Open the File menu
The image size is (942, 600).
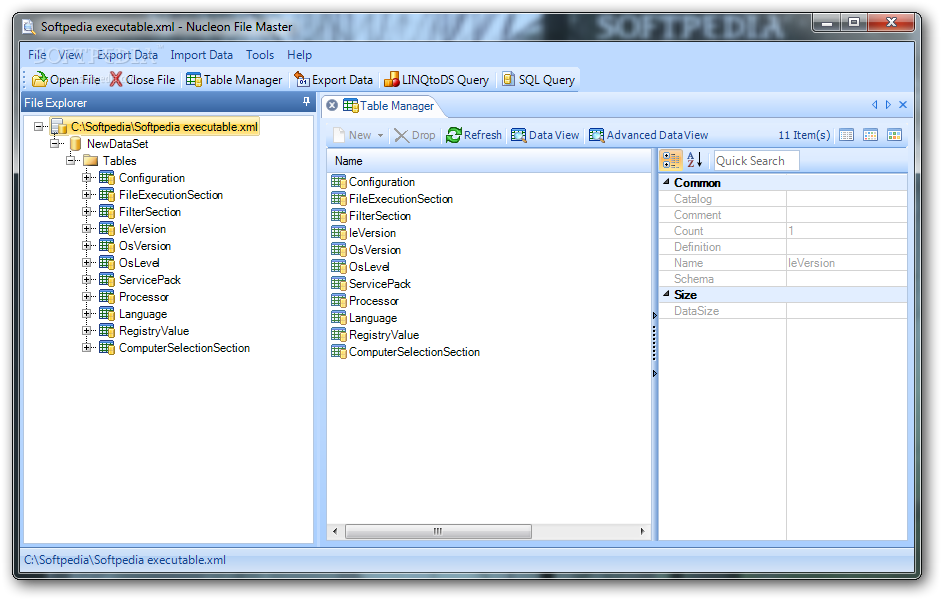coord(37,55)
